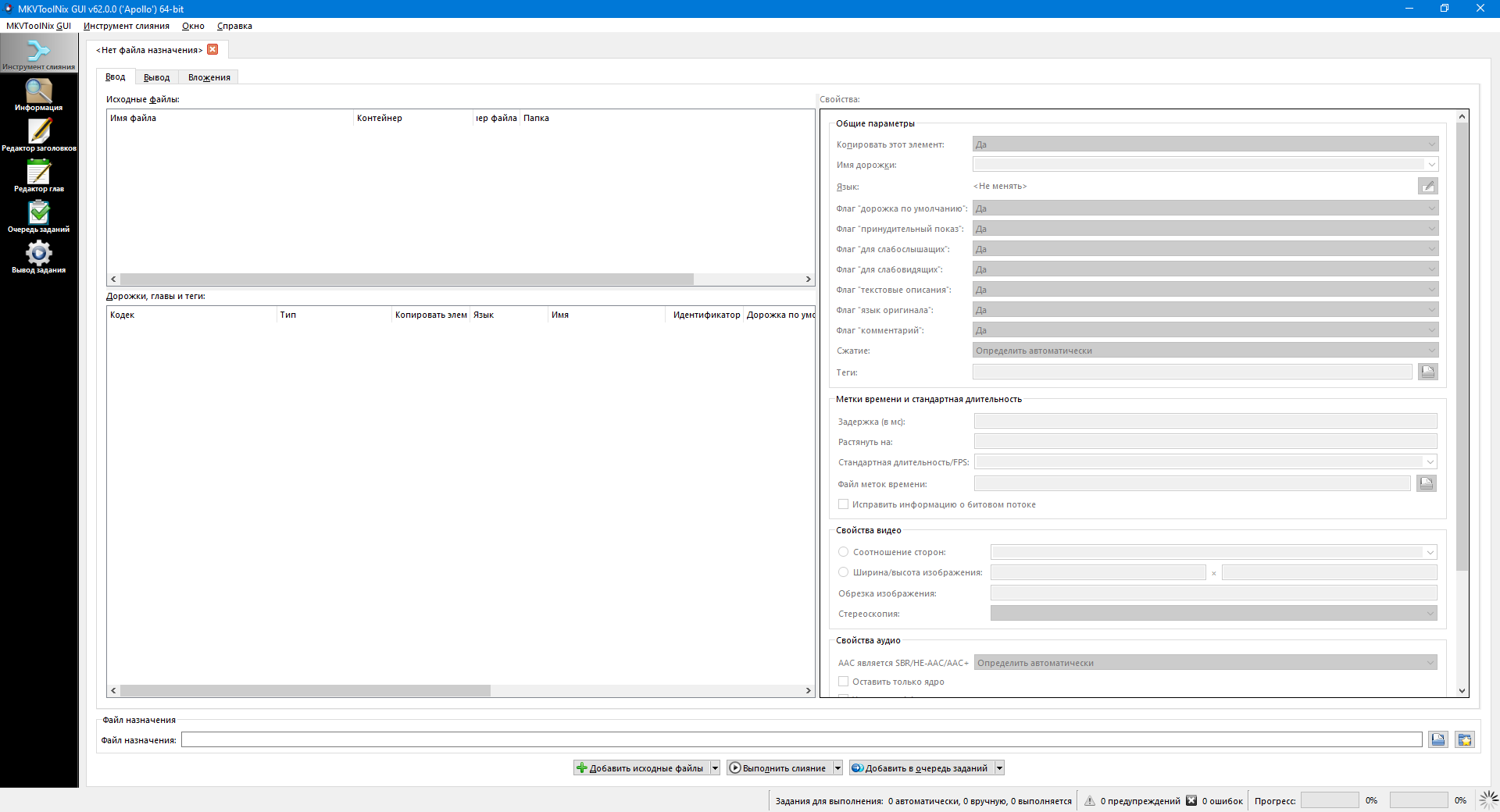The height and width of the screenshot is (812, 1500).
Task: Click the Файл назначения input field
Action: (802, 739)
